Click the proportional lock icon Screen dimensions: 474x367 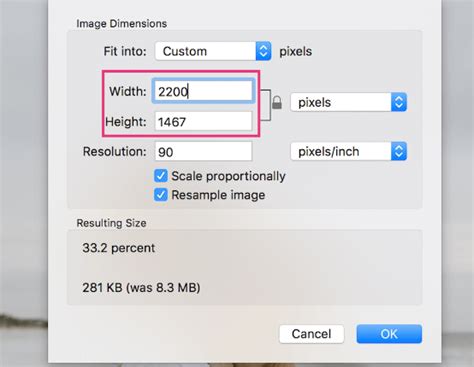tap(277, 102)
